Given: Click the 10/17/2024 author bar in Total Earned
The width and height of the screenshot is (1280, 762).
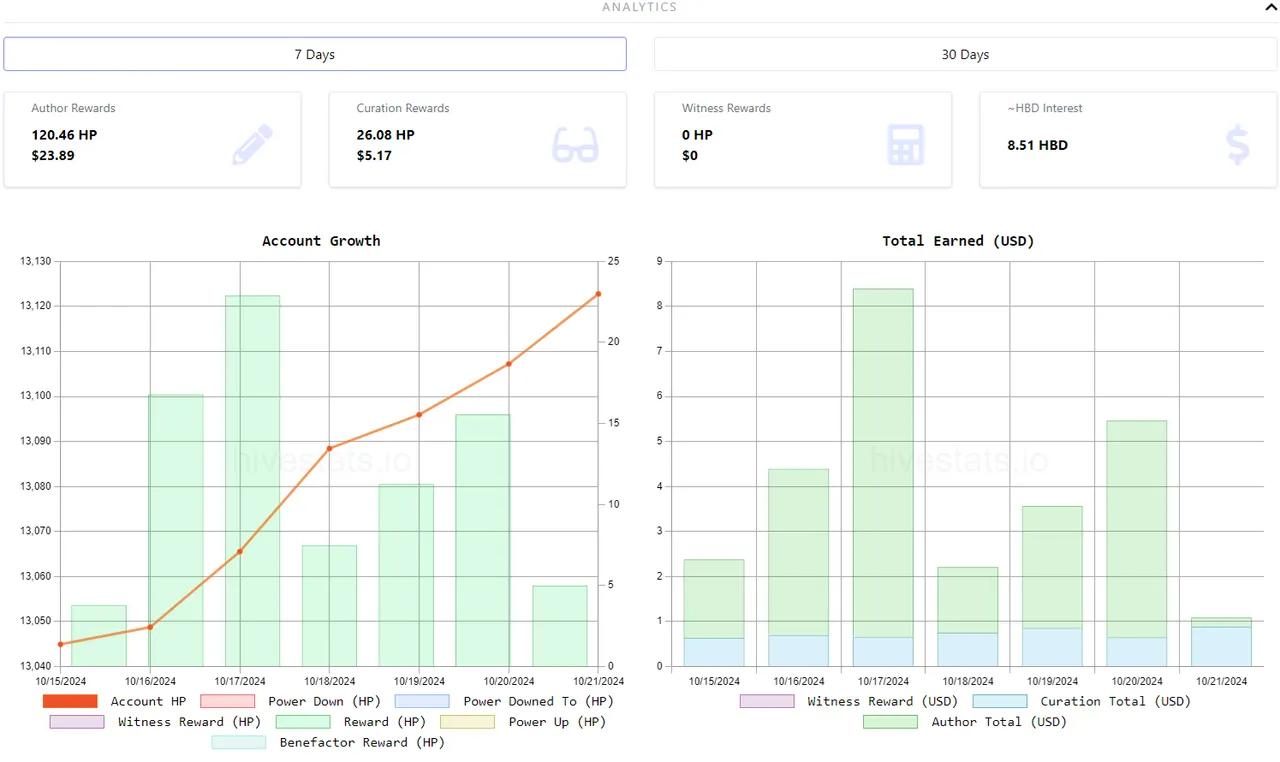Looking at the screenshot, I should (883, 463).
